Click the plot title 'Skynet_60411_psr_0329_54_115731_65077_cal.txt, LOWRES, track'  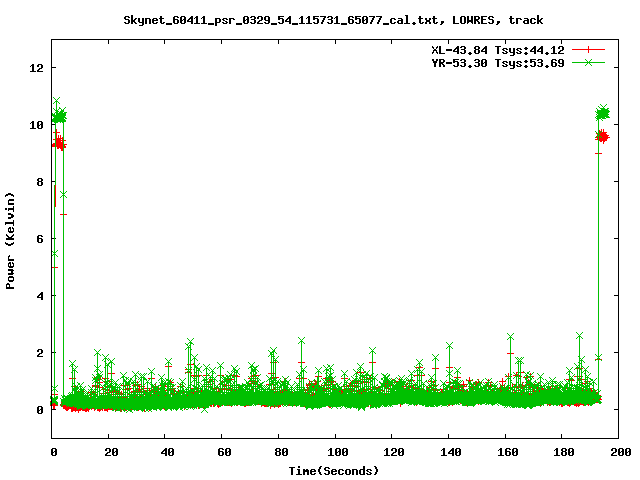333,20
